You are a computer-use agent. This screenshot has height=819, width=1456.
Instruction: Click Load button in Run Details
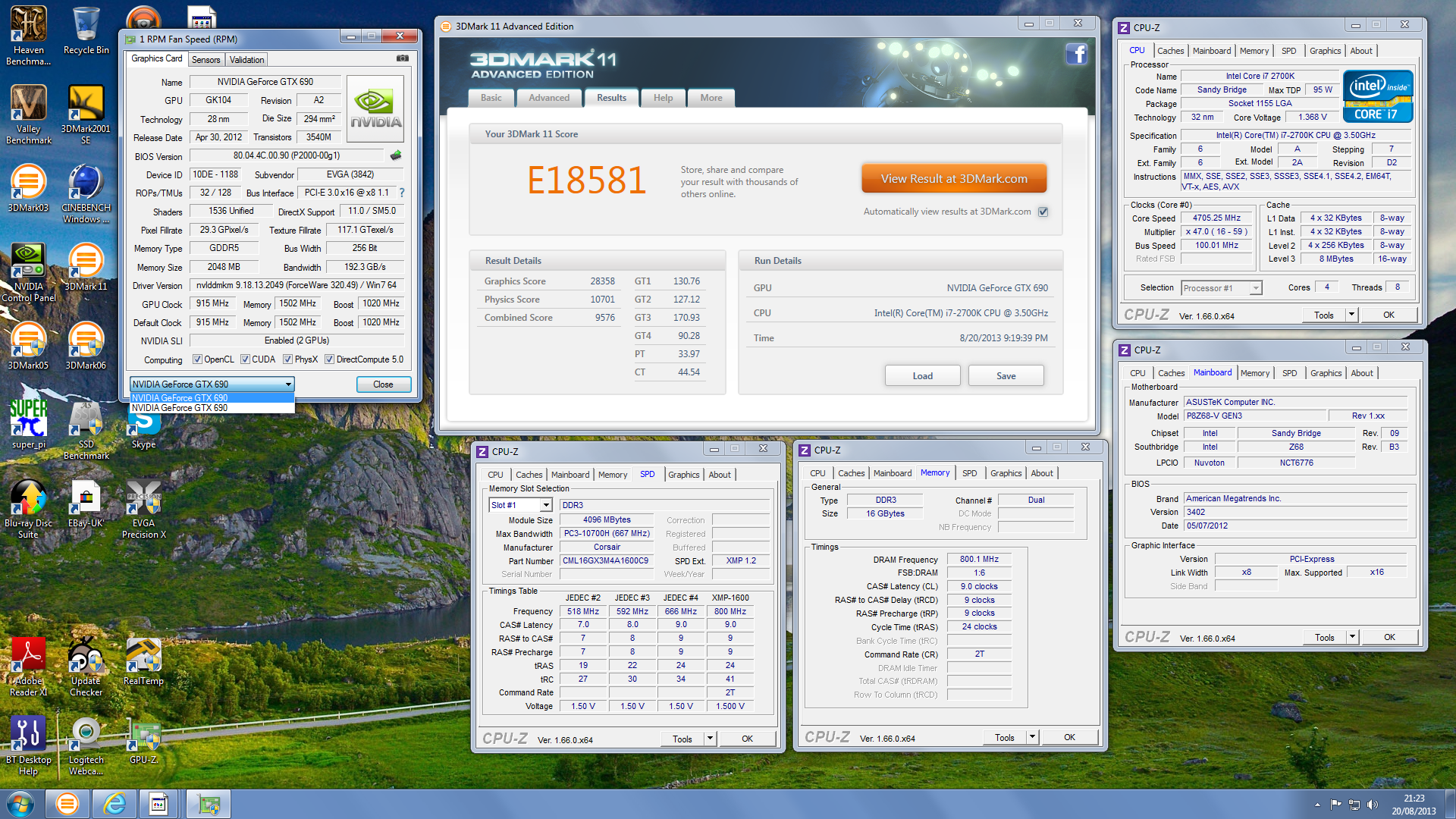pyautogui.click(x=922, y=376)
